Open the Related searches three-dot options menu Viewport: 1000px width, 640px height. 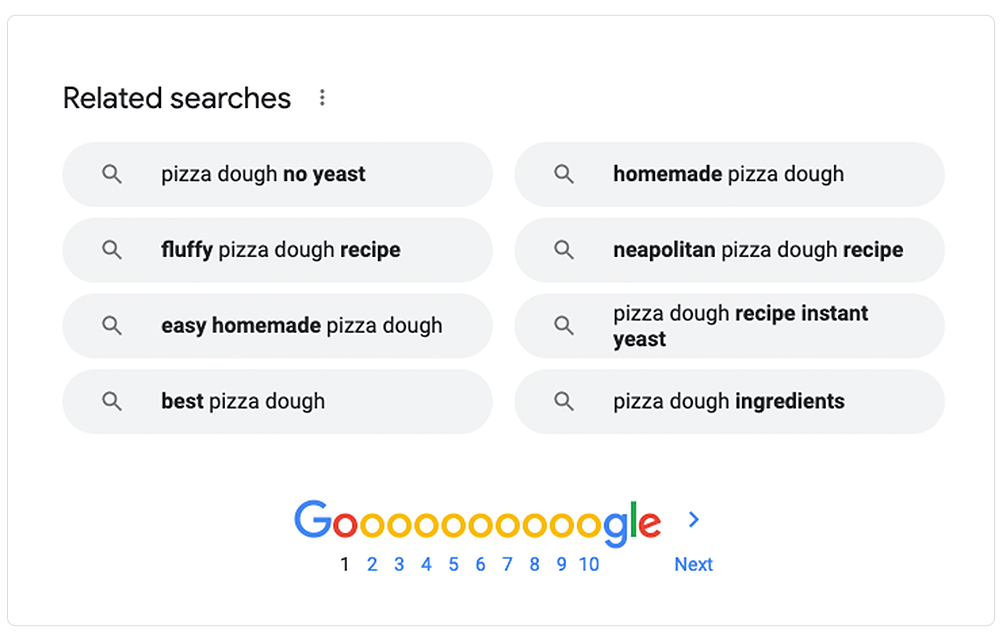[322, 98]
